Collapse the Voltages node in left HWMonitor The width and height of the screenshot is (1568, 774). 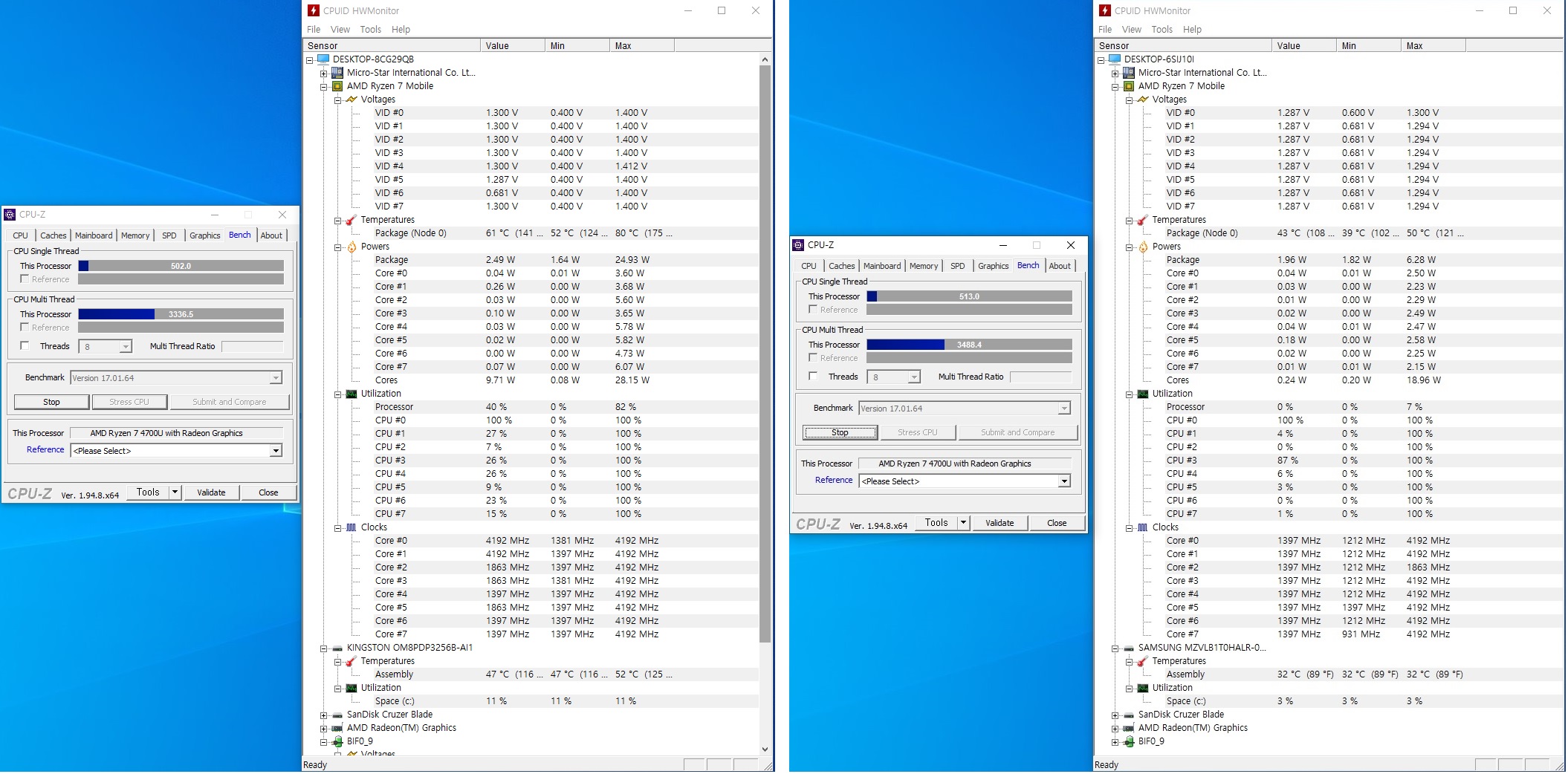coord(337,100)
